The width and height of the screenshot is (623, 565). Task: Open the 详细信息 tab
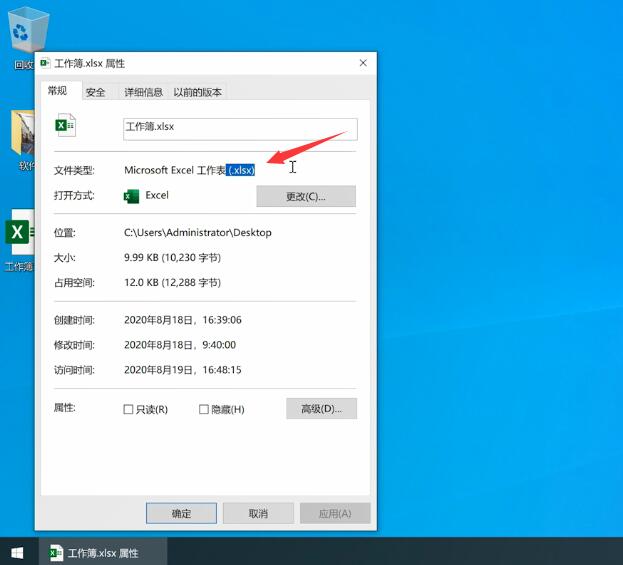pos(143,92)
